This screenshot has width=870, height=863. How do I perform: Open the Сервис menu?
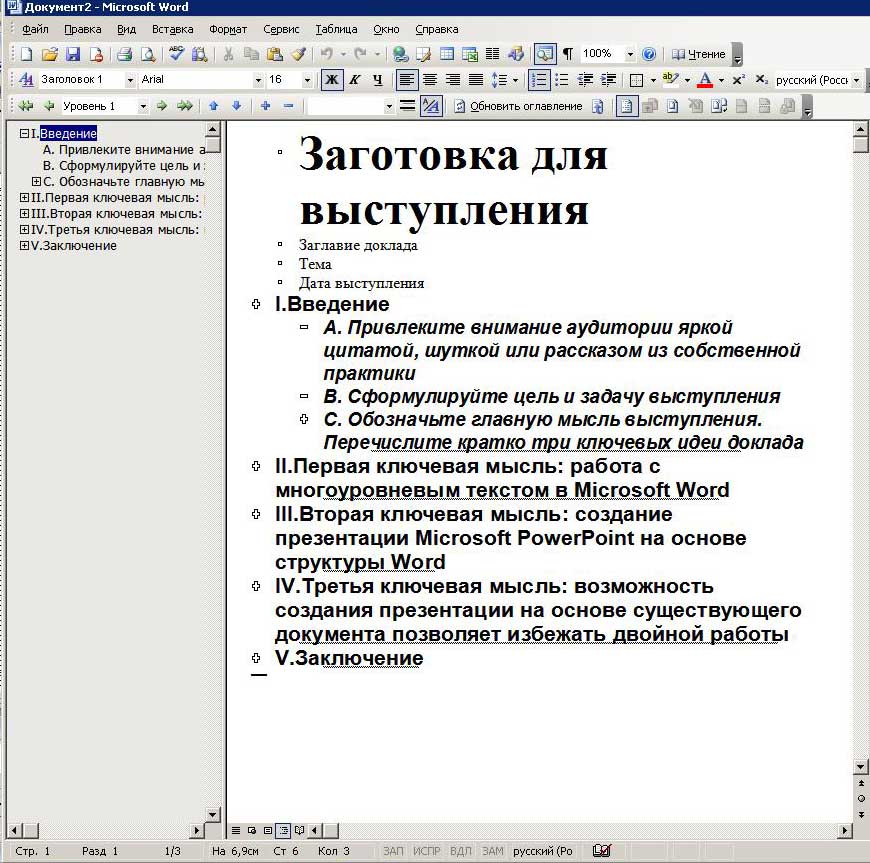click(x=281, y=29)
